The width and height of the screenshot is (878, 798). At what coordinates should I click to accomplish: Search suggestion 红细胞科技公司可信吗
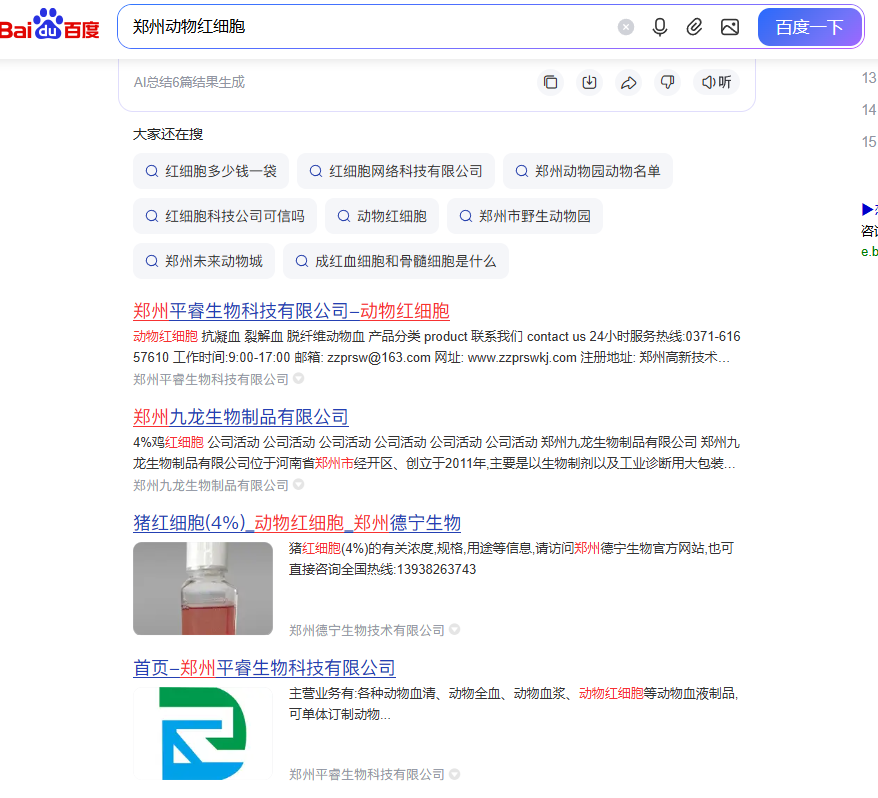click(225, 216)
